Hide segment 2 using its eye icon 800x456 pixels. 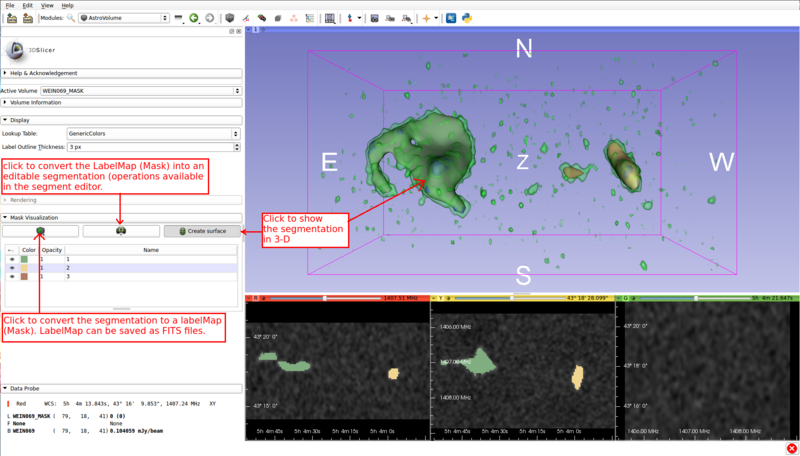point(12,268)
